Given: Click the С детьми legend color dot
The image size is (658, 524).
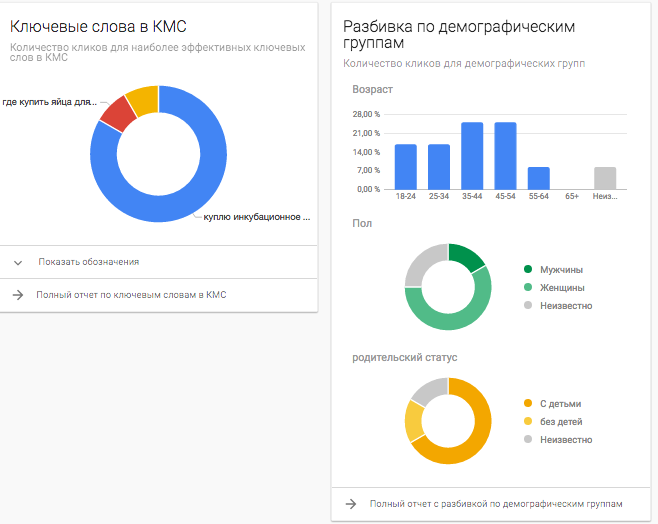Looking at the screenshot, I should click(528, 403).
